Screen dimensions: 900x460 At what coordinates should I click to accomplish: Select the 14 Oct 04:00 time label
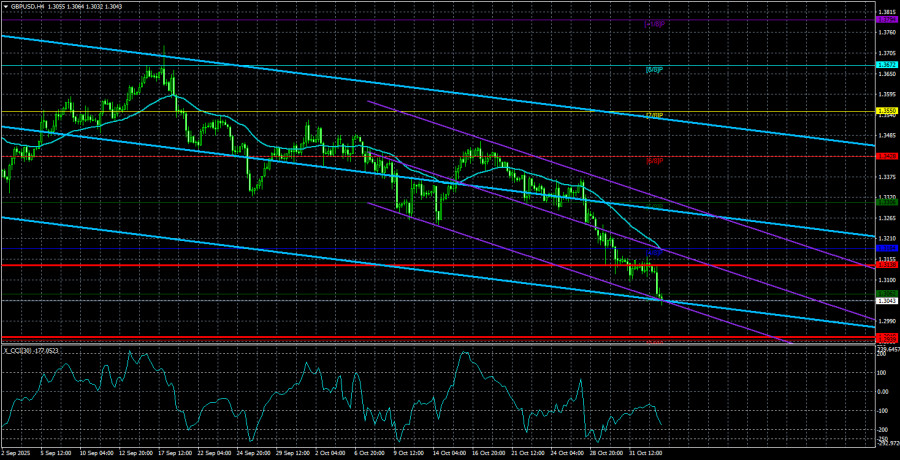(453, 452)
